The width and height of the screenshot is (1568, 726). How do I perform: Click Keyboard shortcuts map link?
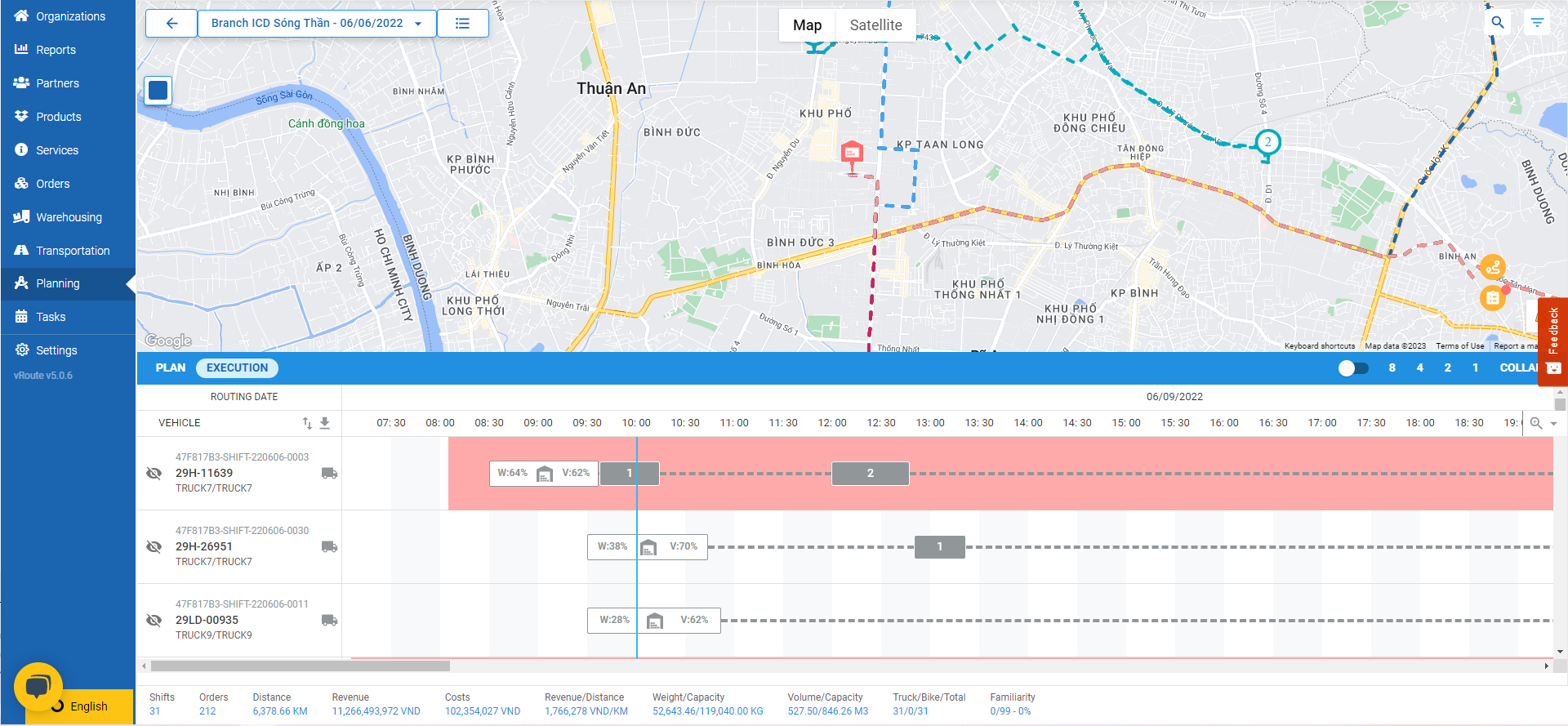pyautogui.click(x=1320, y=346)
